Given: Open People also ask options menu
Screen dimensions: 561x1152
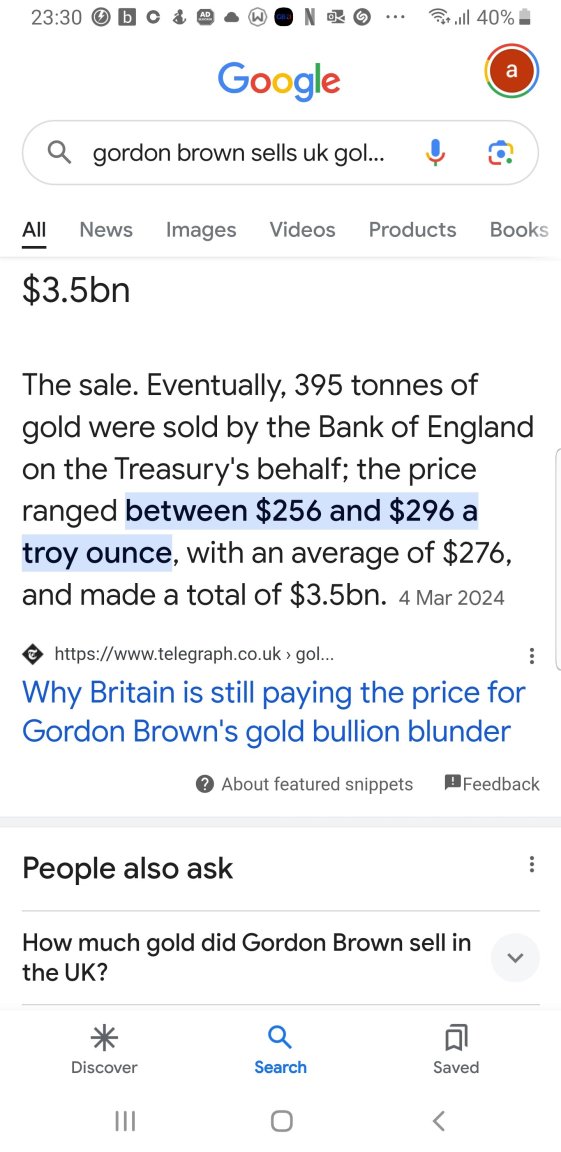Looking at the screenshot, I should coord(532,864).
